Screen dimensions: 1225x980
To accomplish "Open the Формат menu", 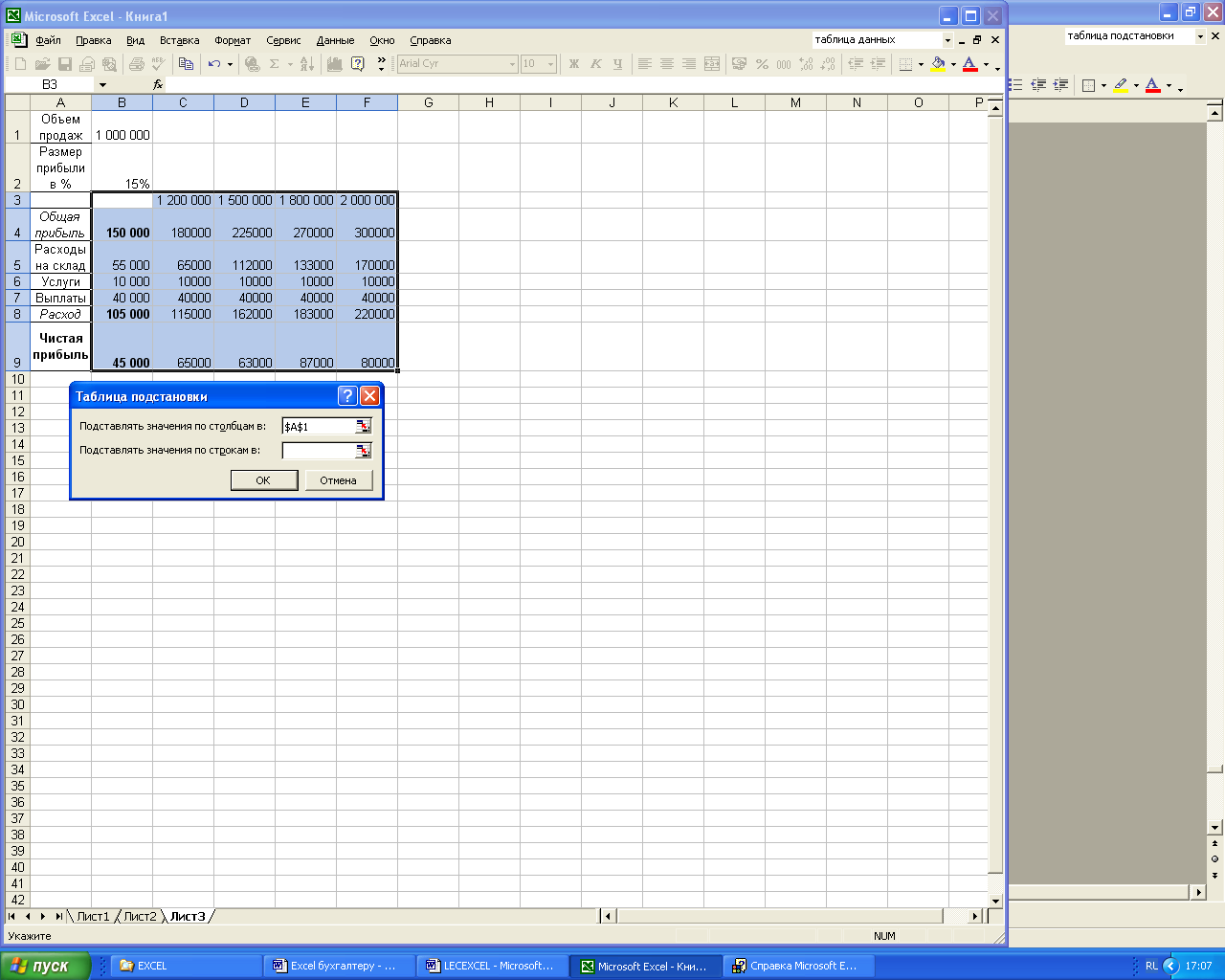I will pyautogui.click(x=233, y=40).
